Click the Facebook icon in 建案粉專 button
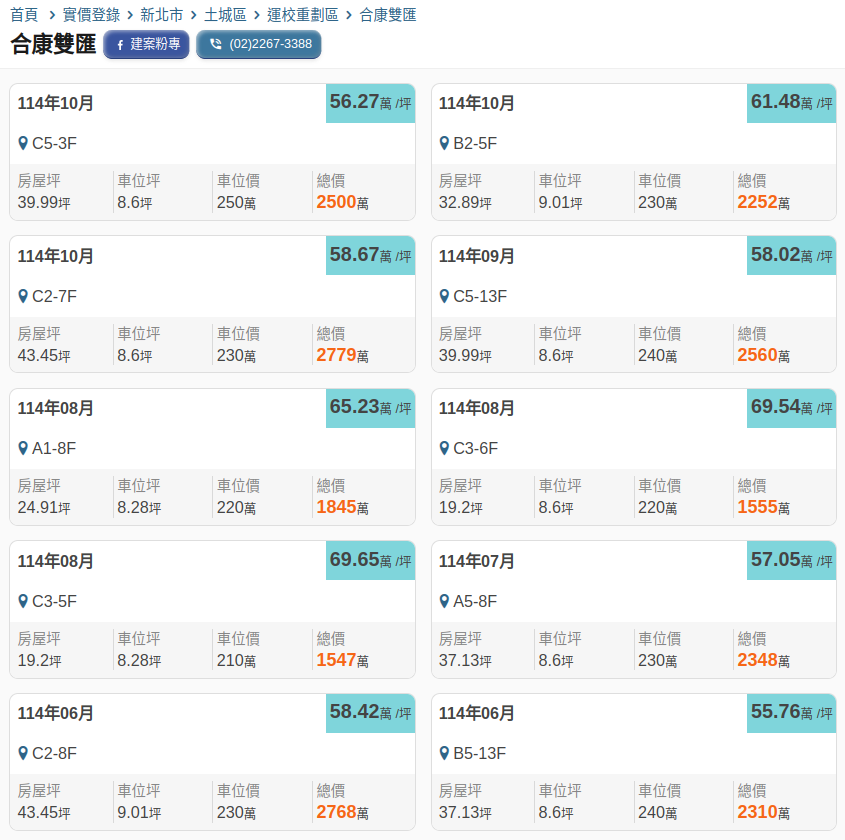 120,45
